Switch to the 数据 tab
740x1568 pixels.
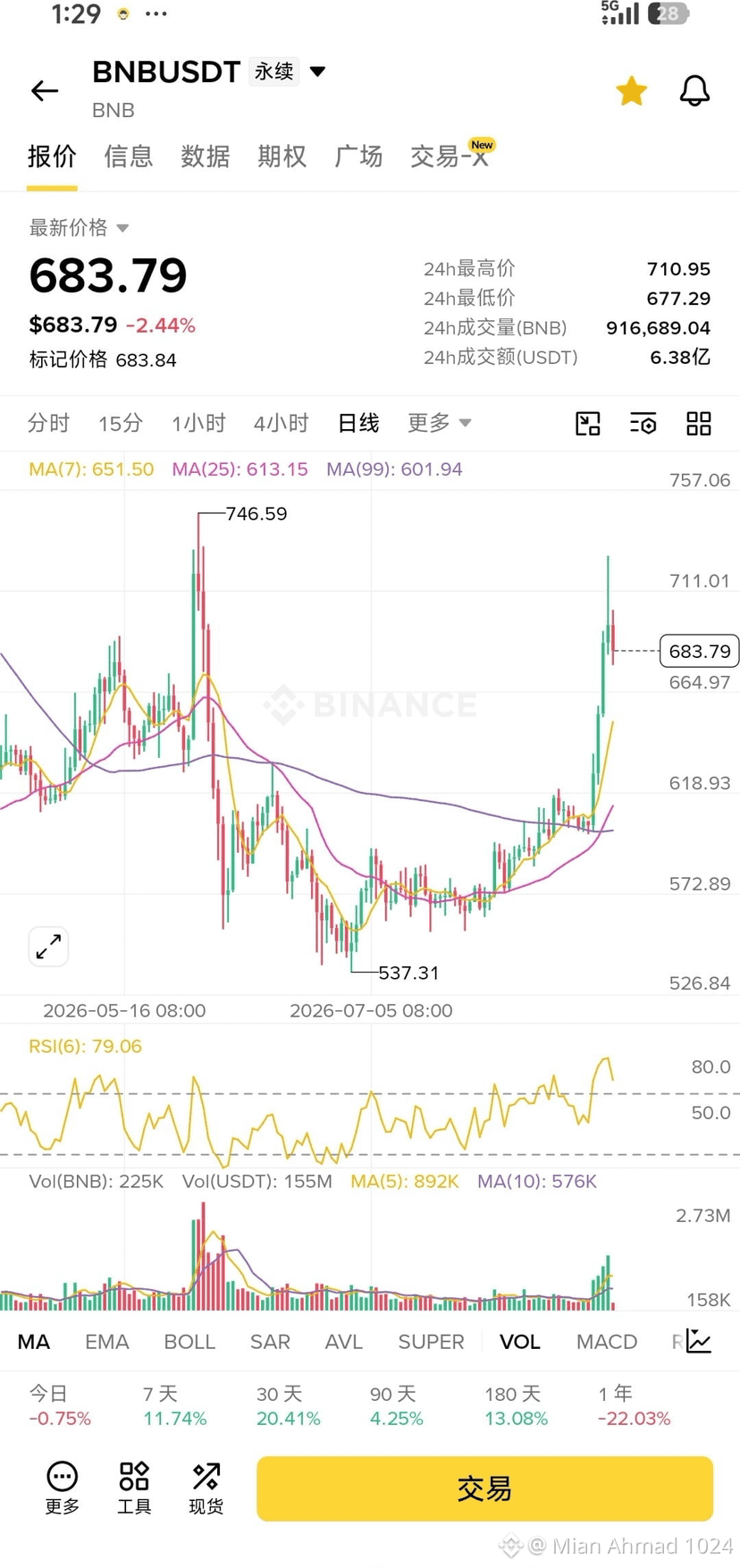tap(206, 156)
